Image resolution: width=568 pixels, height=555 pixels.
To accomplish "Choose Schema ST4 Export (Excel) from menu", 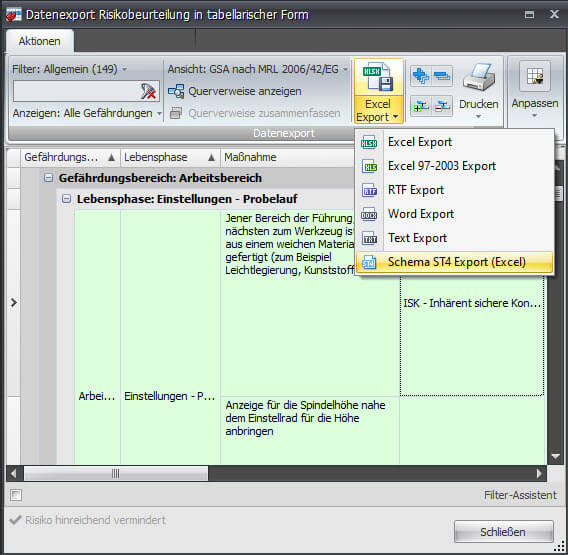I will (454, 262).
